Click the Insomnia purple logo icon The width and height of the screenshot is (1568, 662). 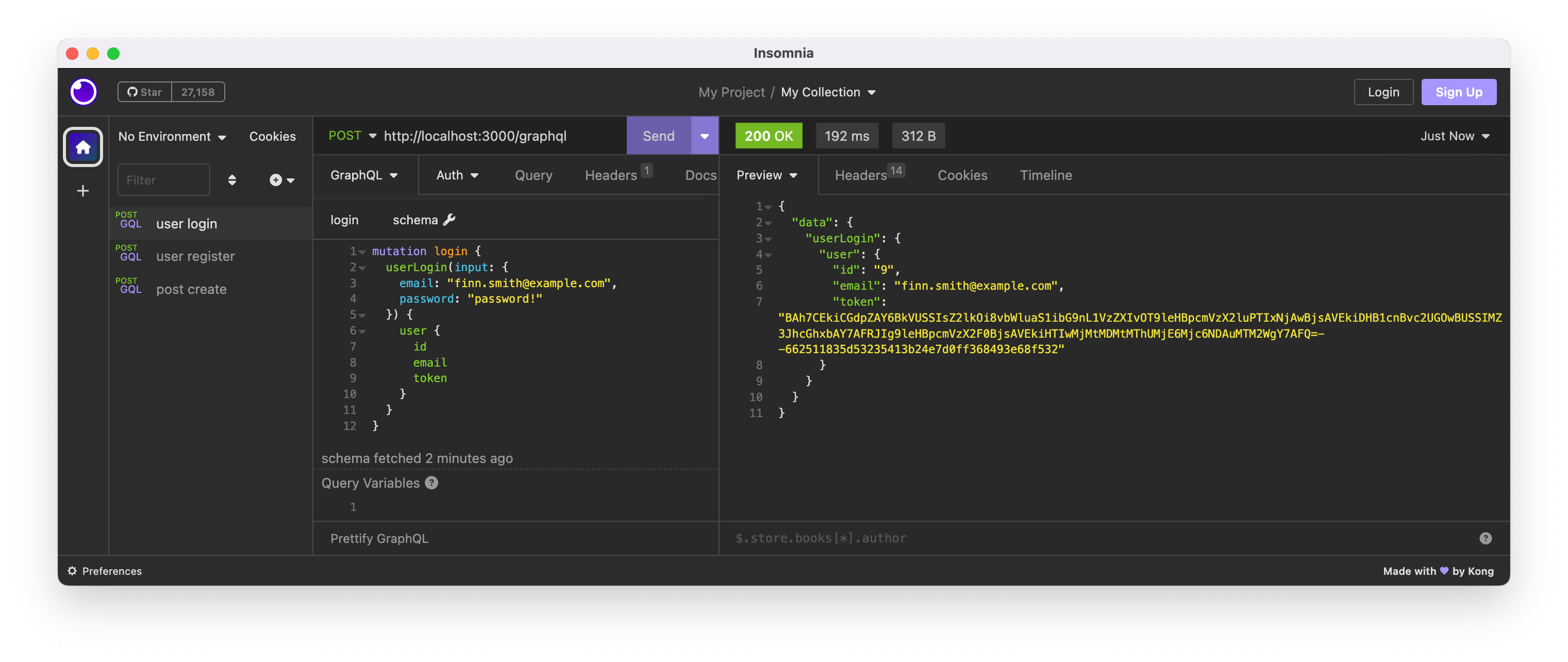point(84,92)
